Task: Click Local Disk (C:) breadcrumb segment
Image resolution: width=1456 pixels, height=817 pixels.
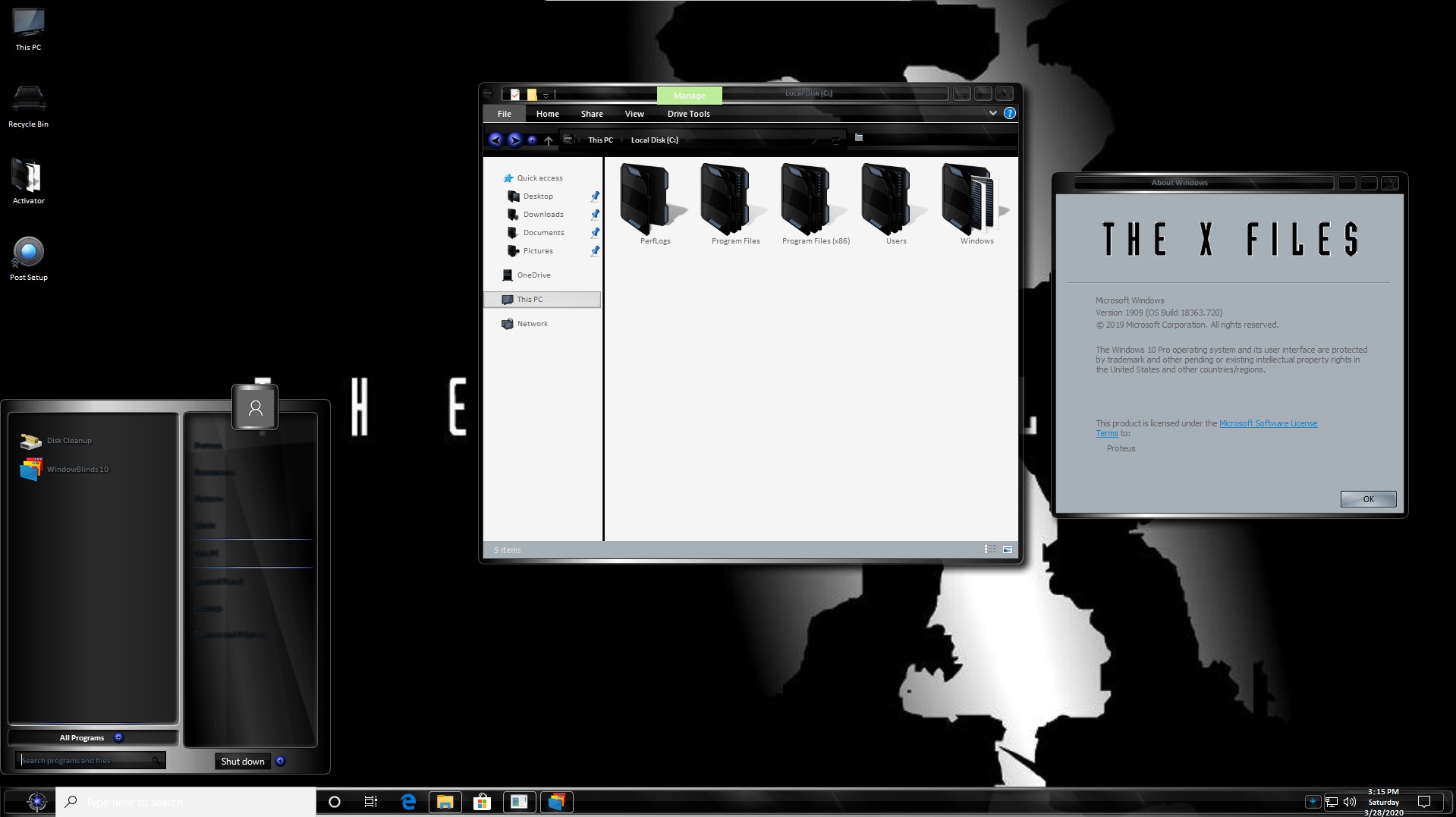Action: tap(654, 140)
